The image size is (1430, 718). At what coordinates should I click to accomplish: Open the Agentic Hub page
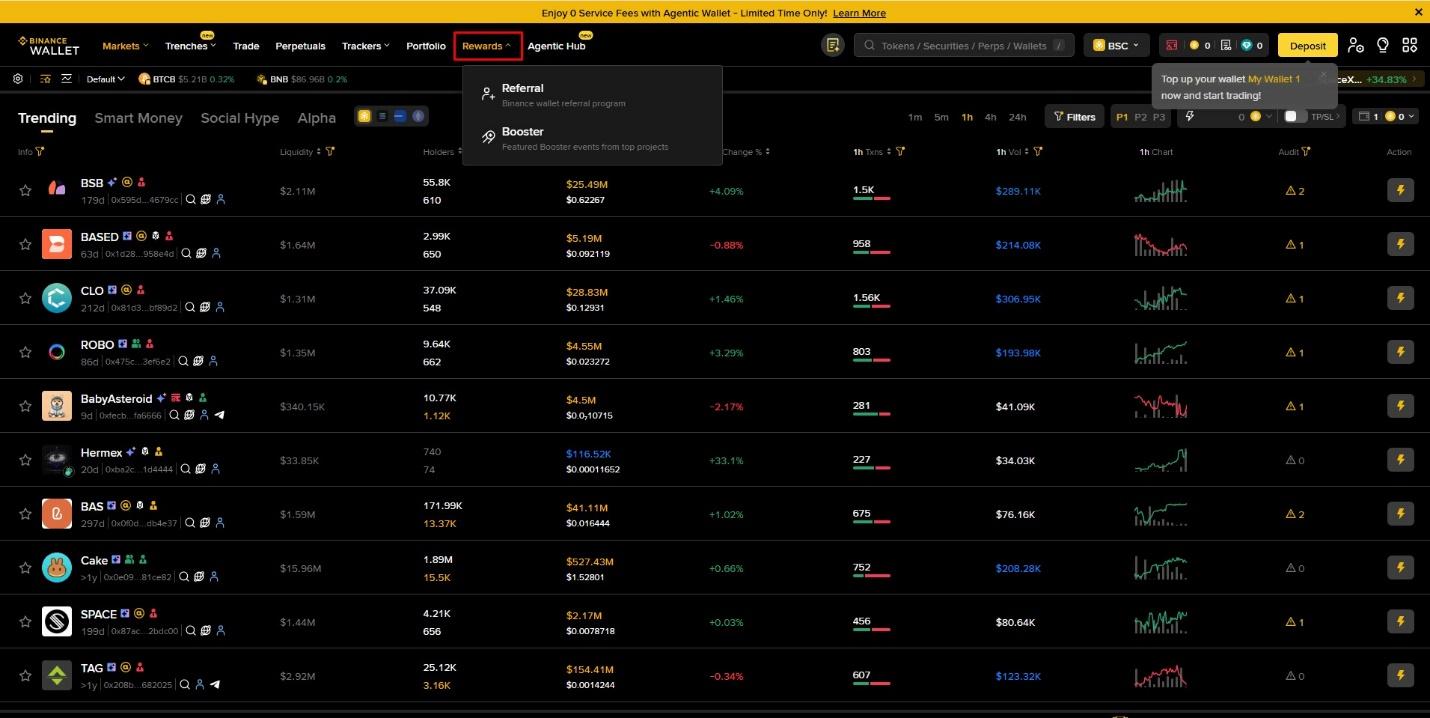(x=556, y=46)
